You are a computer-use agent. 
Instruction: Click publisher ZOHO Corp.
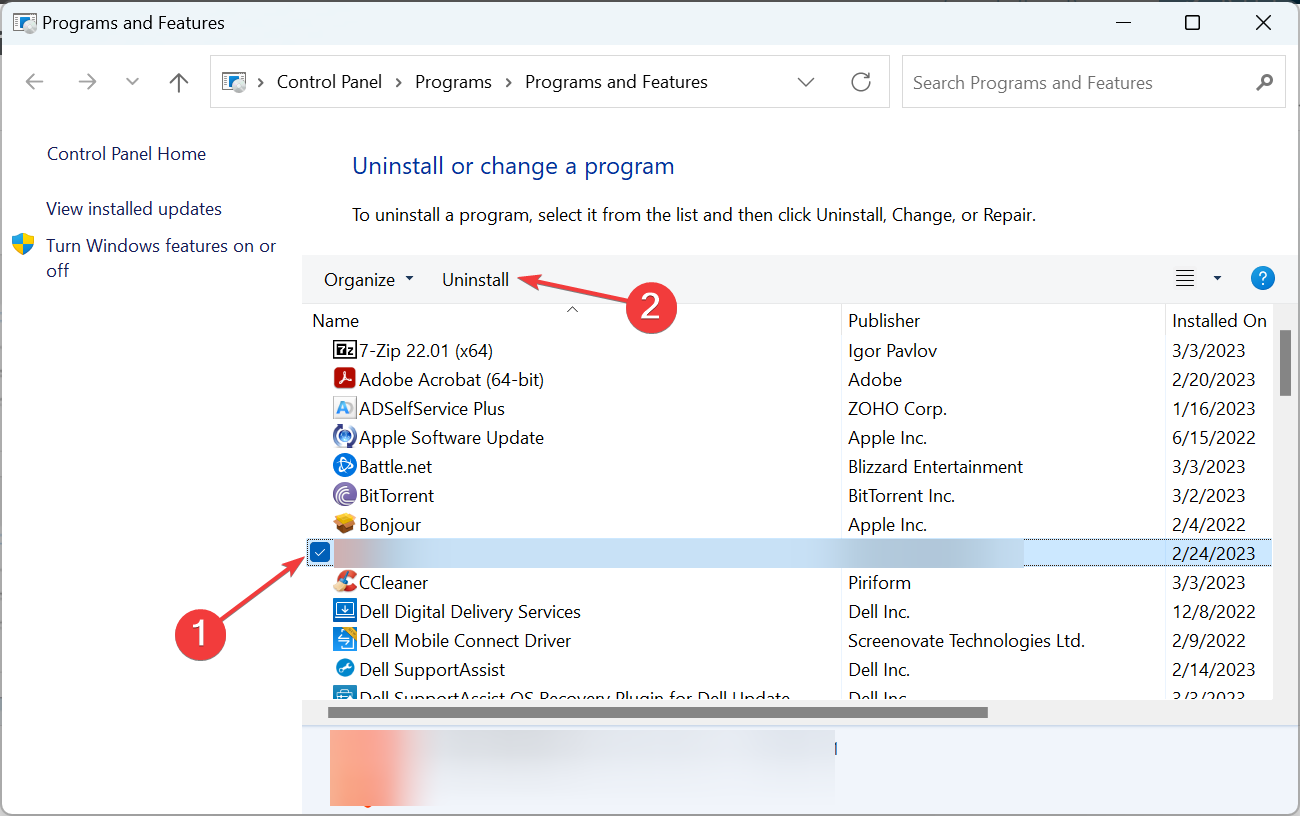(x=897, y=408)
